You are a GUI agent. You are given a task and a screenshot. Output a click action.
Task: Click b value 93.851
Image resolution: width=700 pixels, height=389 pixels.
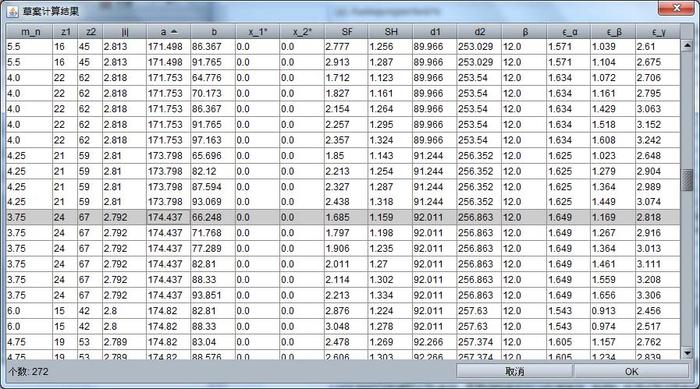tap(213, 295)
